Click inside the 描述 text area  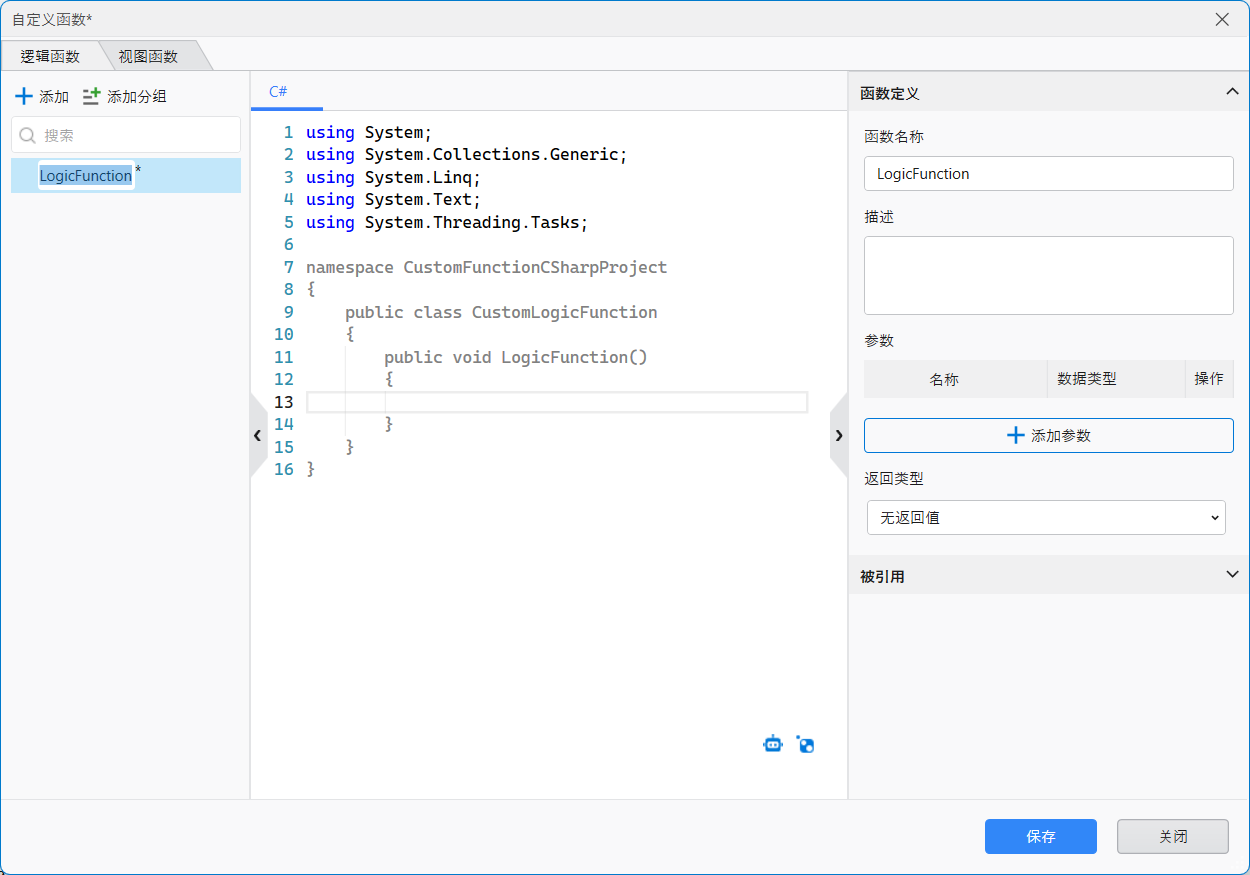tap(1048, 275)
